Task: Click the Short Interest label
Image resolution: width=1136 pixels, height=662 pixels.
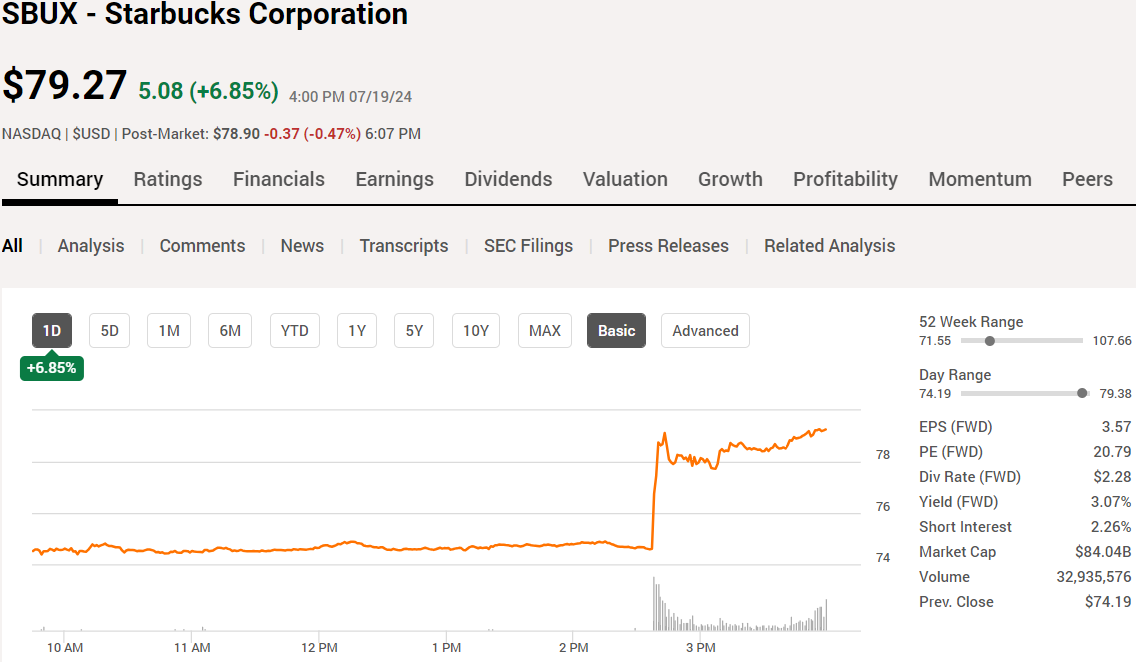Action: pos(965,527)
